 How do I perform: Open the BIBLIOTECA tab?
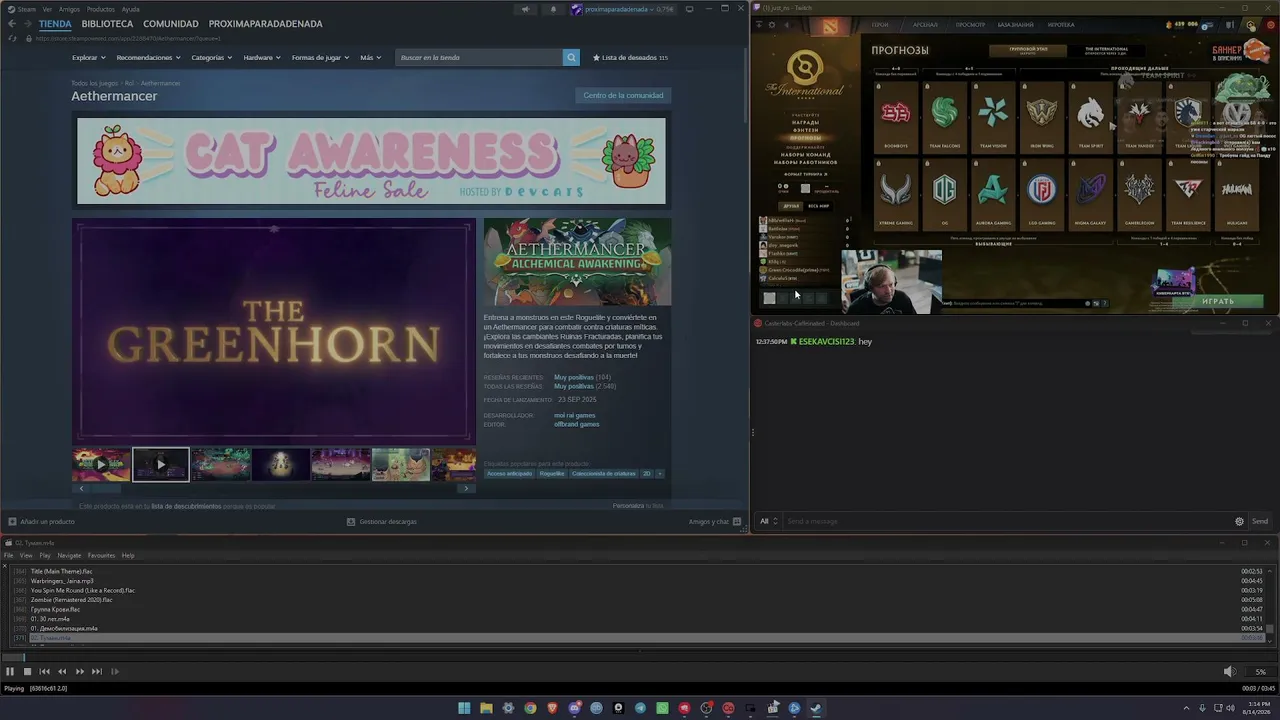coord(107,23)
